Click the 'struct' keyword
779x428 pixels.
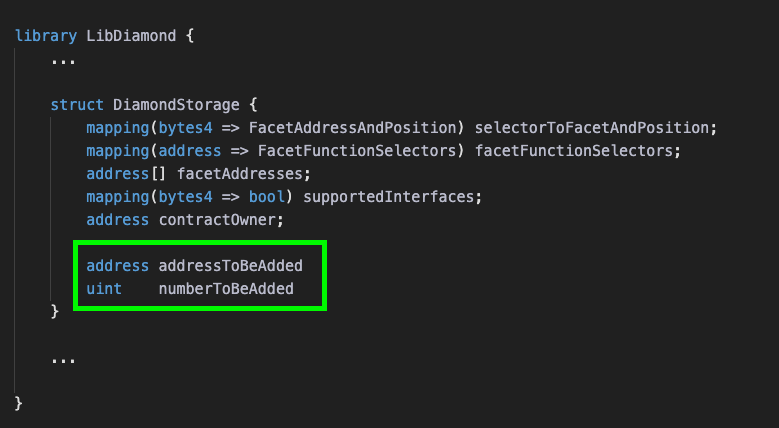[77, 105]
